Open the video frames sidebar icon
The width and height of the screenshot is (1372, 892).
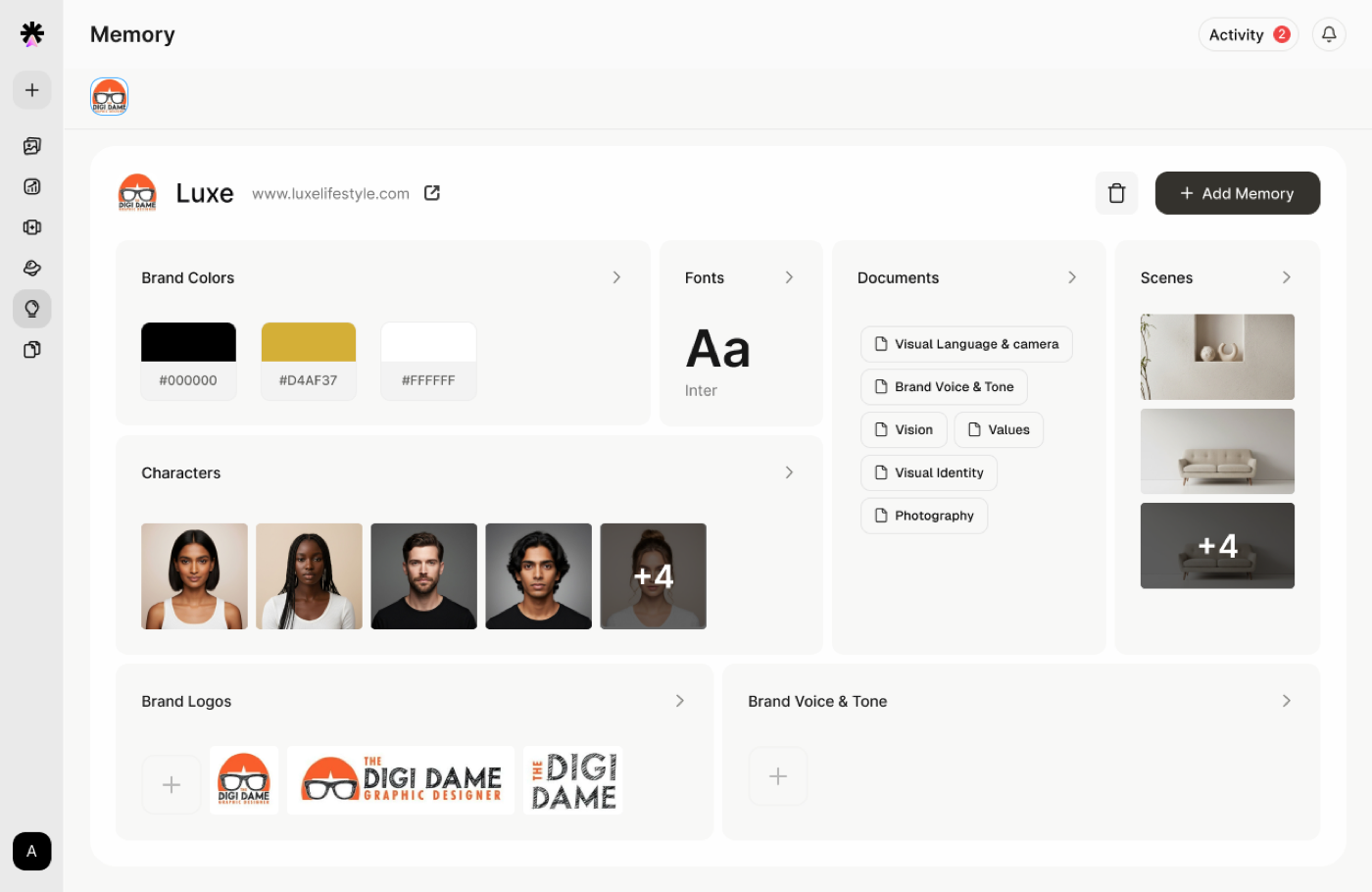tap(32, 227)
